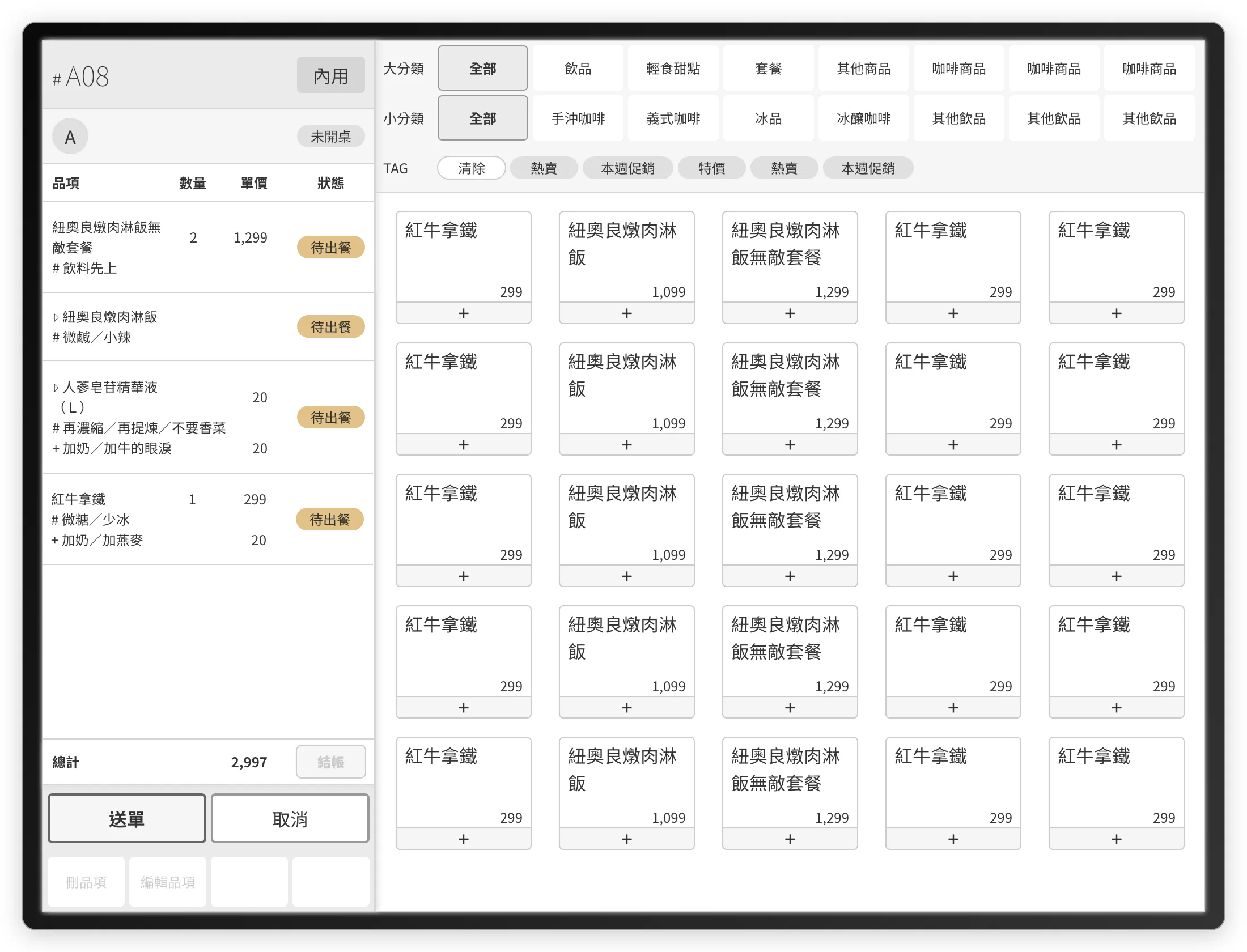The height and width of the screenshot is (952, 1247).
Task: Expand the 人蔘皂苷精華液 (L) order item
Action: pos(56,388)
